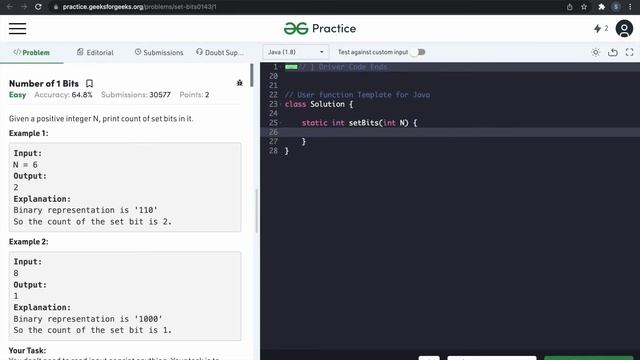Image resolution: width=640 pixels, height=360 pixels.
Task: Click the problem panel scrollbar
Action: tap(252, 75)
